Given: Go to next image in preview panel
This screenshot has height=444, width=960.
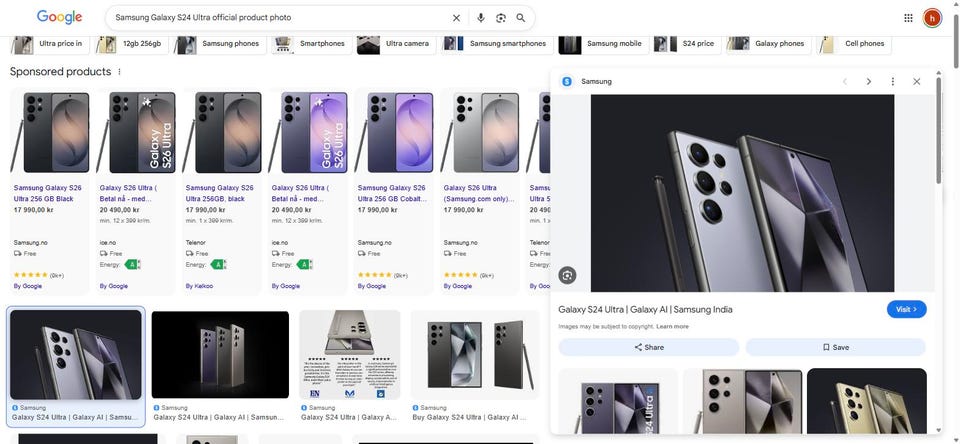Looking at the screenshot, I should pos(868,81).
